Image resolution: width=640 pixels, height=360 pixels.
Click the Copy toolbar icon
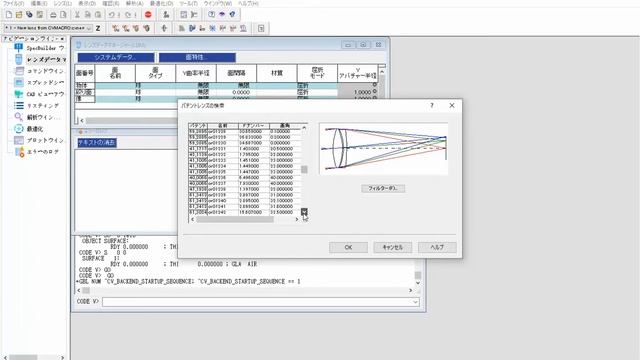[88, 15]
